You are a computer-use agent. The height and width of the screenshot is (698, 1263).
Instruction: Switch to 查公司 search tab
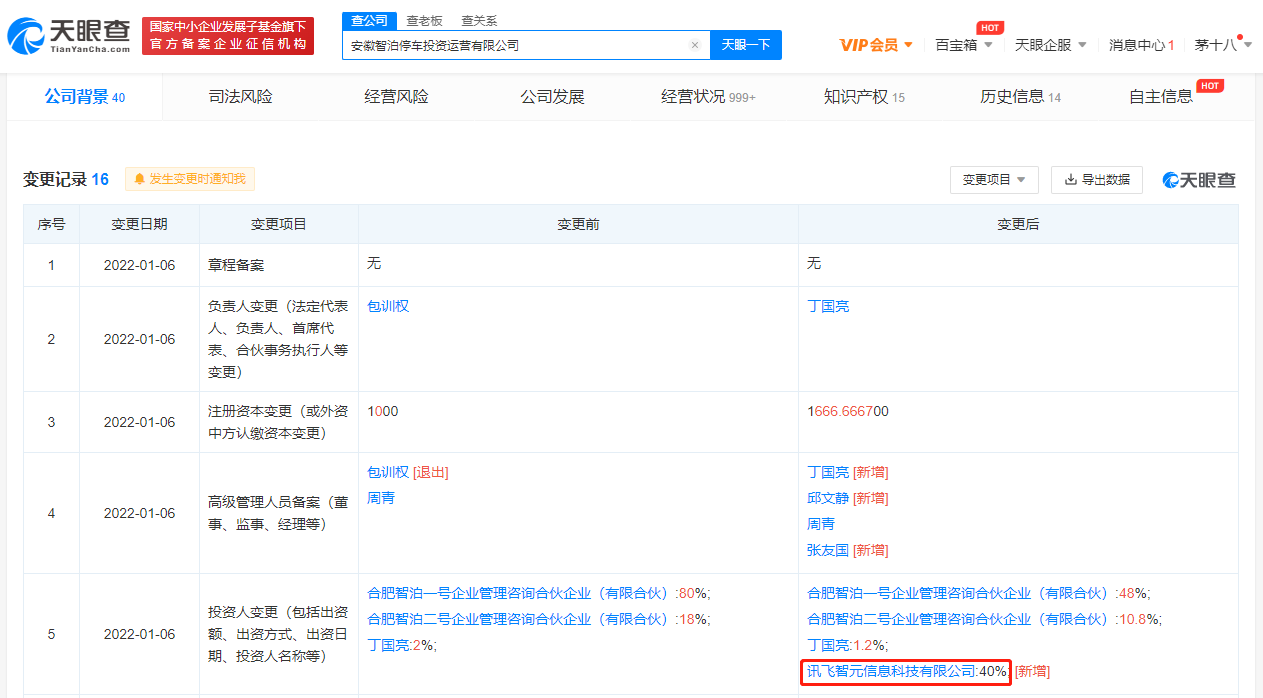click(x=370, y=21)
